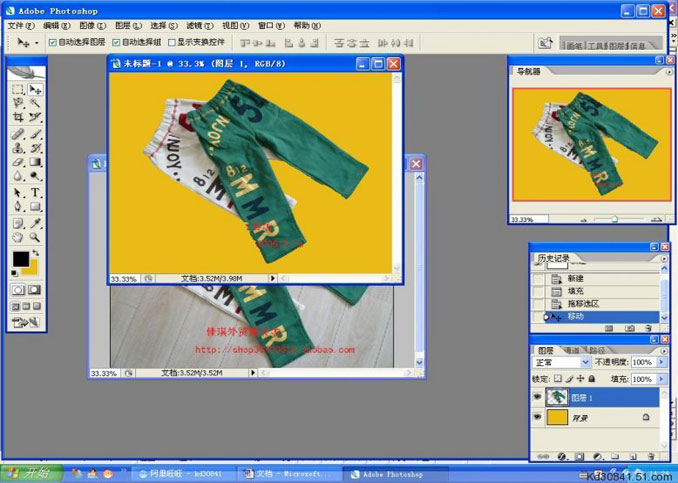Switch to Standard editing mode

tap(18, 290)
